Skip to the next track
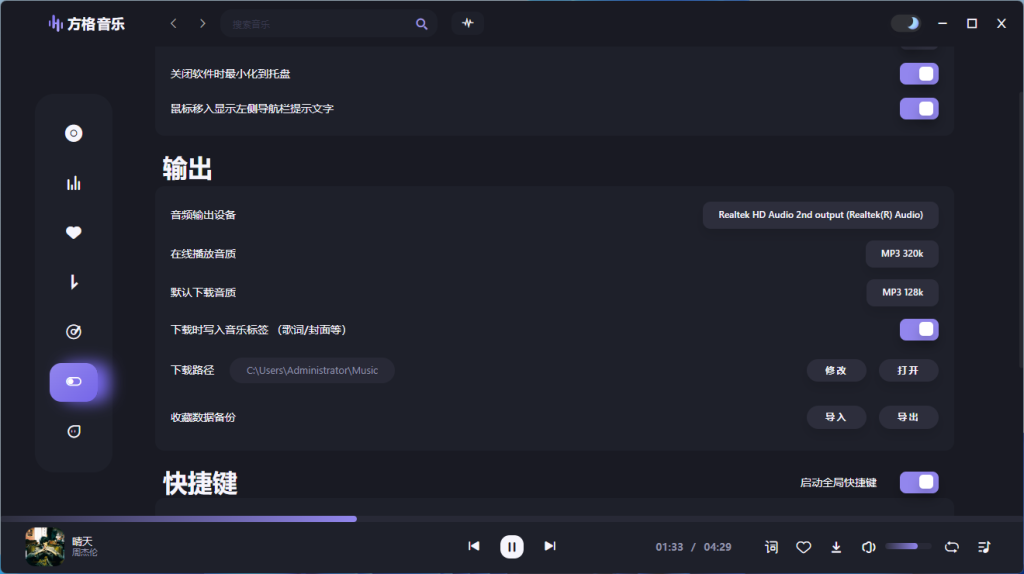Screen dimensions: 1024x574 [x=550, y=546]
